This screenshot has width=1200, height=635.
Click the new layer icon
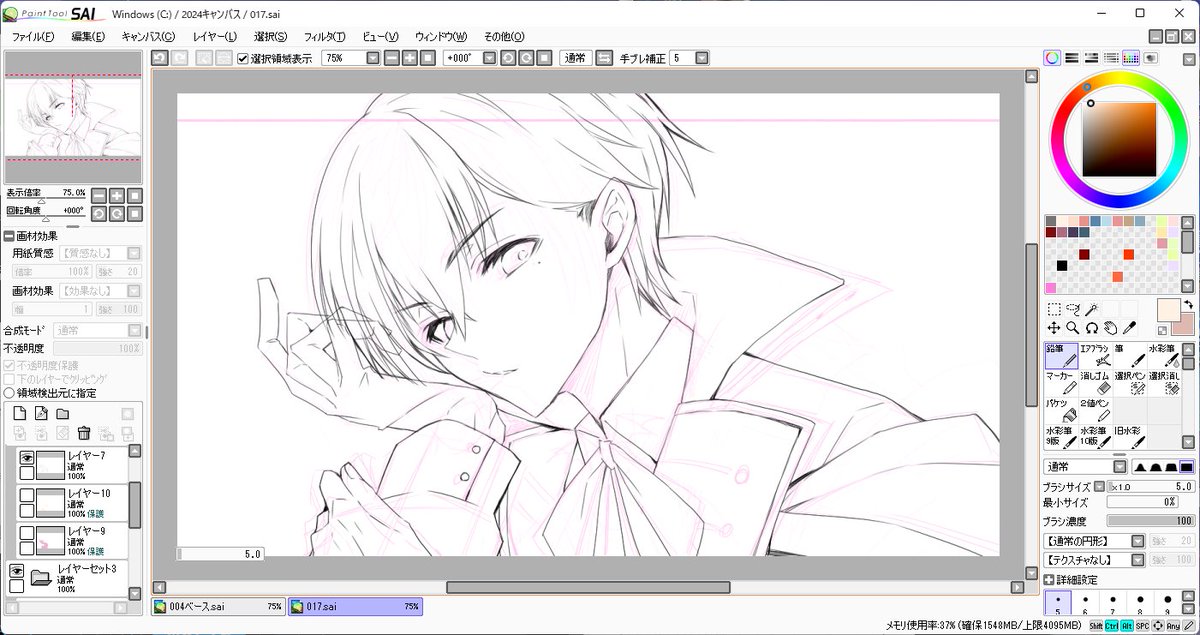click(19, 413)
